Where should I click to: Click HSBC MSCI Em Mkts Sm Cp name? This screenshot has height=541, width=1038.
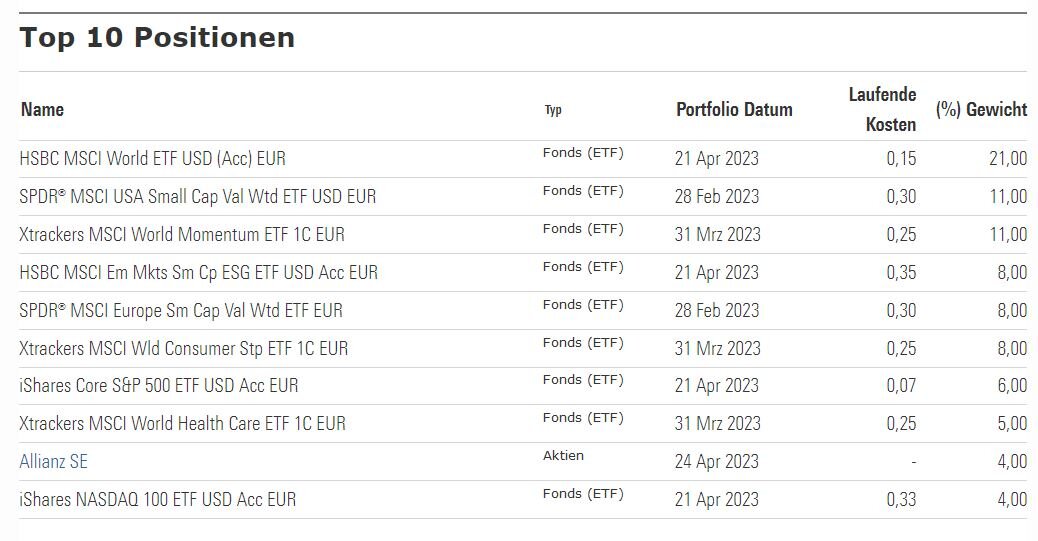click(x=199, y=273)
